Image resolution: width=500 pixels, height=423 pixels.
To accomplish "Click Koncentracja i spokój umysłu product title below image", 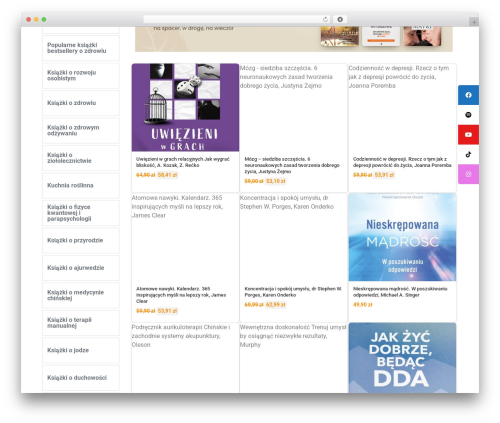I will (293, 292).
